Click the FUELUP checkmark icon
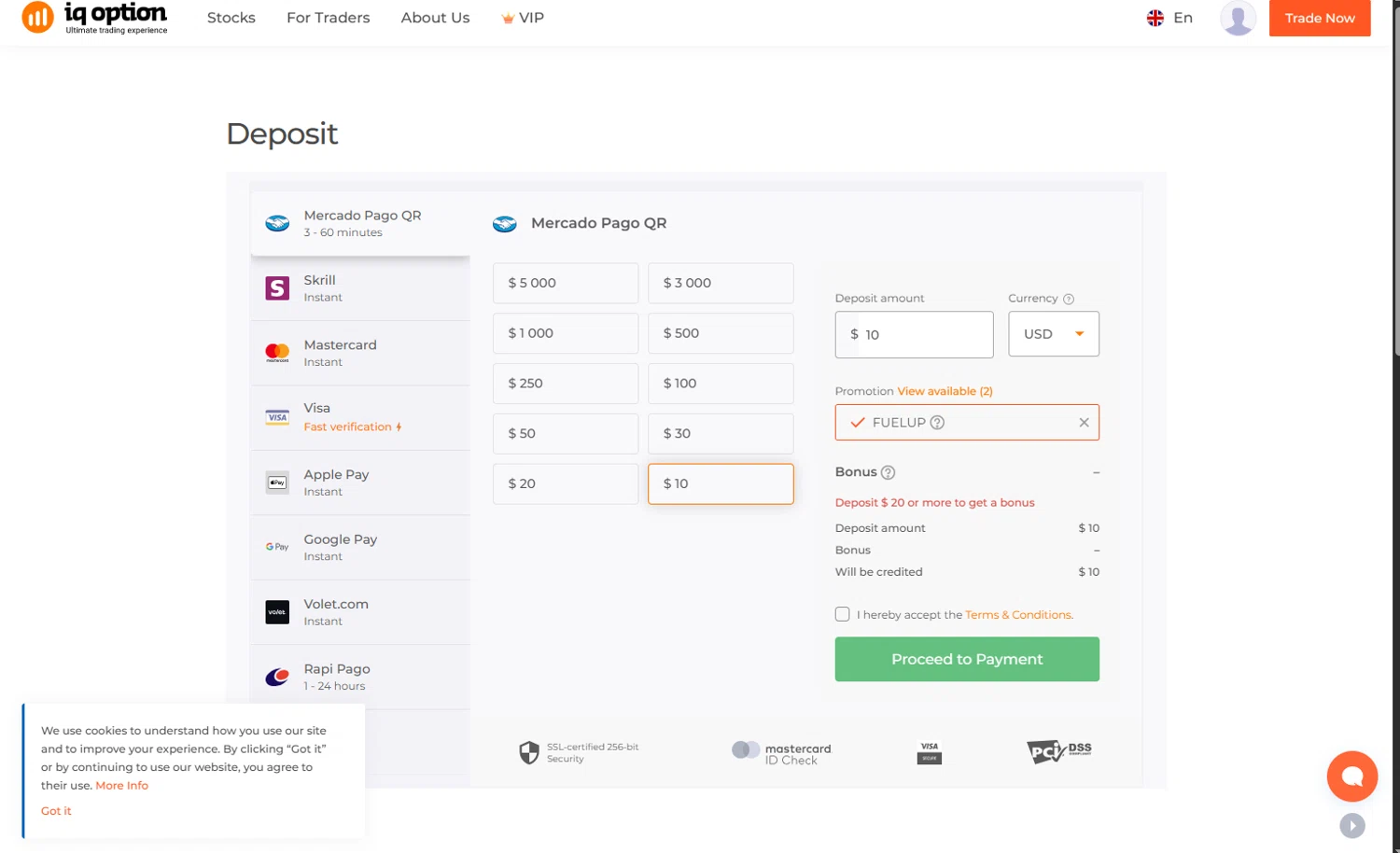 [858, 423]
